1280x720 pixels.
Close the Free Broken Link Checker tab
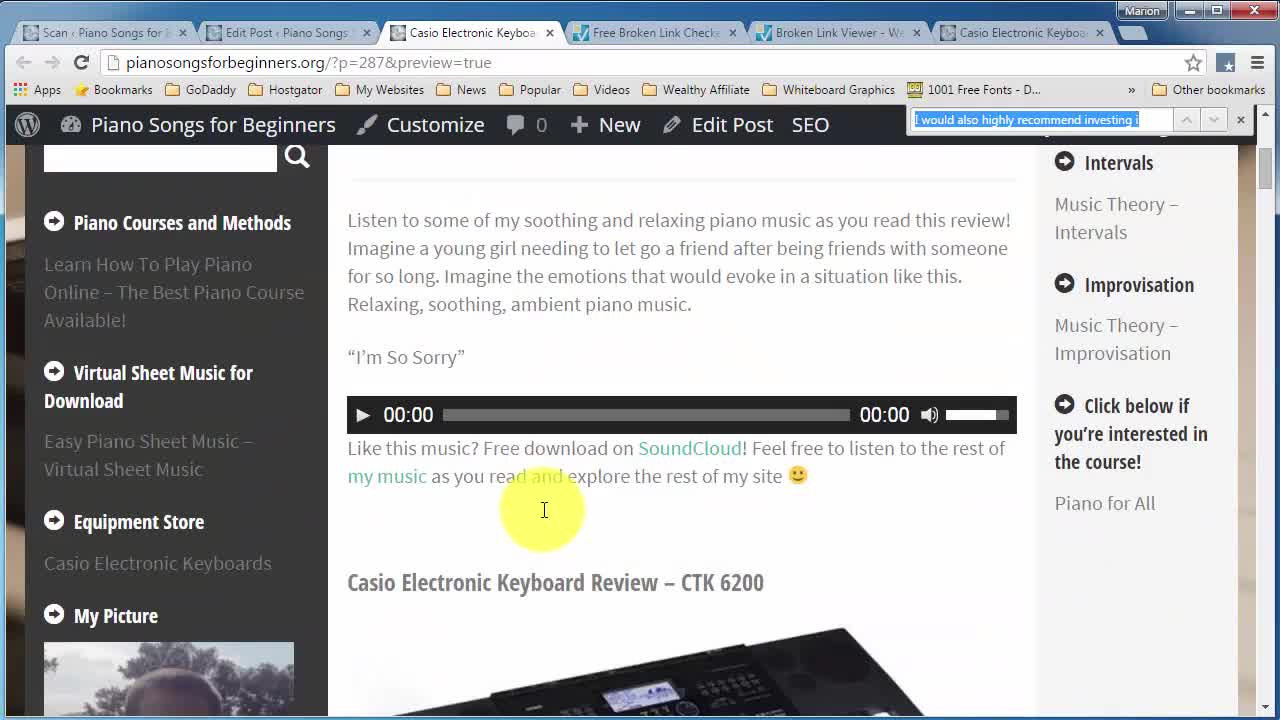(733, 33)
